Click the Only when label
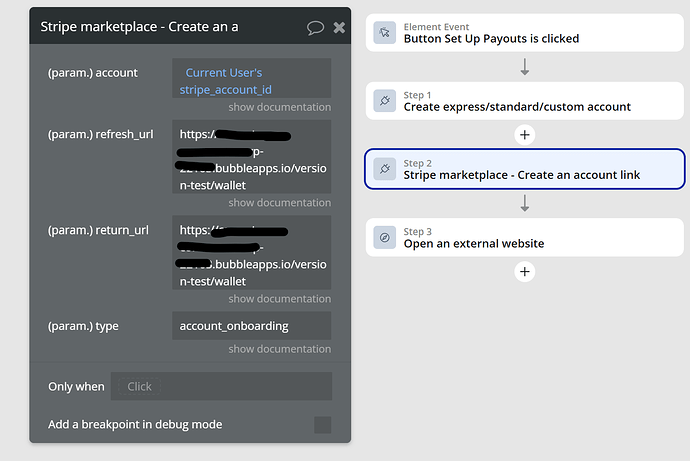Image resolution: width=690 pixels, height=461 pixels. coord(76,387)
